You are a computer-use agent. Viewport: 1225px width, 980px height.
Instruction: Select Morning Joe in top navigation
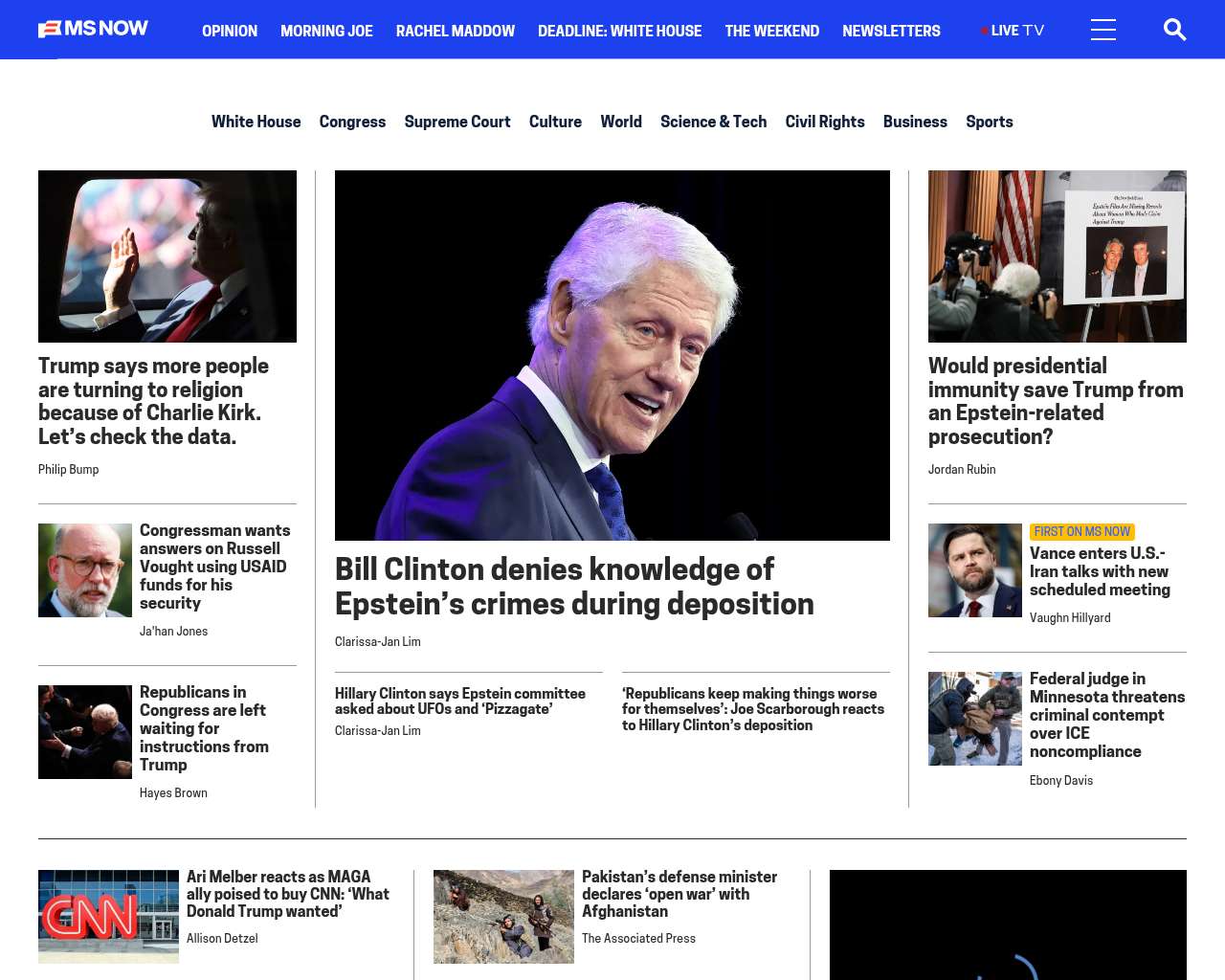point(326,31)
